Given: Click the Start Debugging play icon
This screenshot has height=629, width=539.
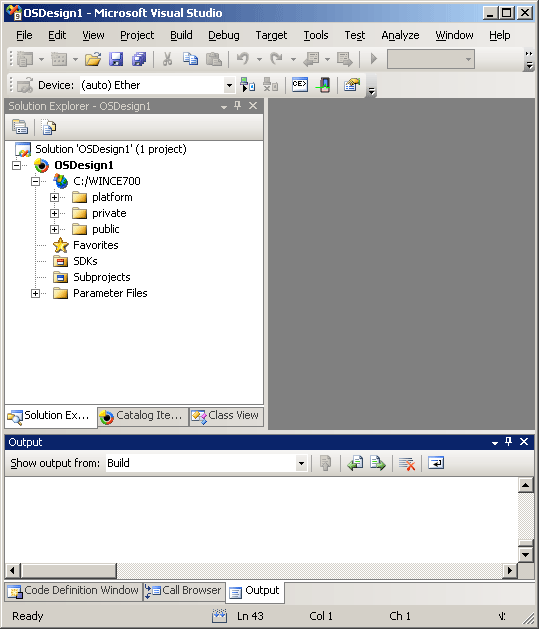Looking at the screenshot, I should point(373,59).
